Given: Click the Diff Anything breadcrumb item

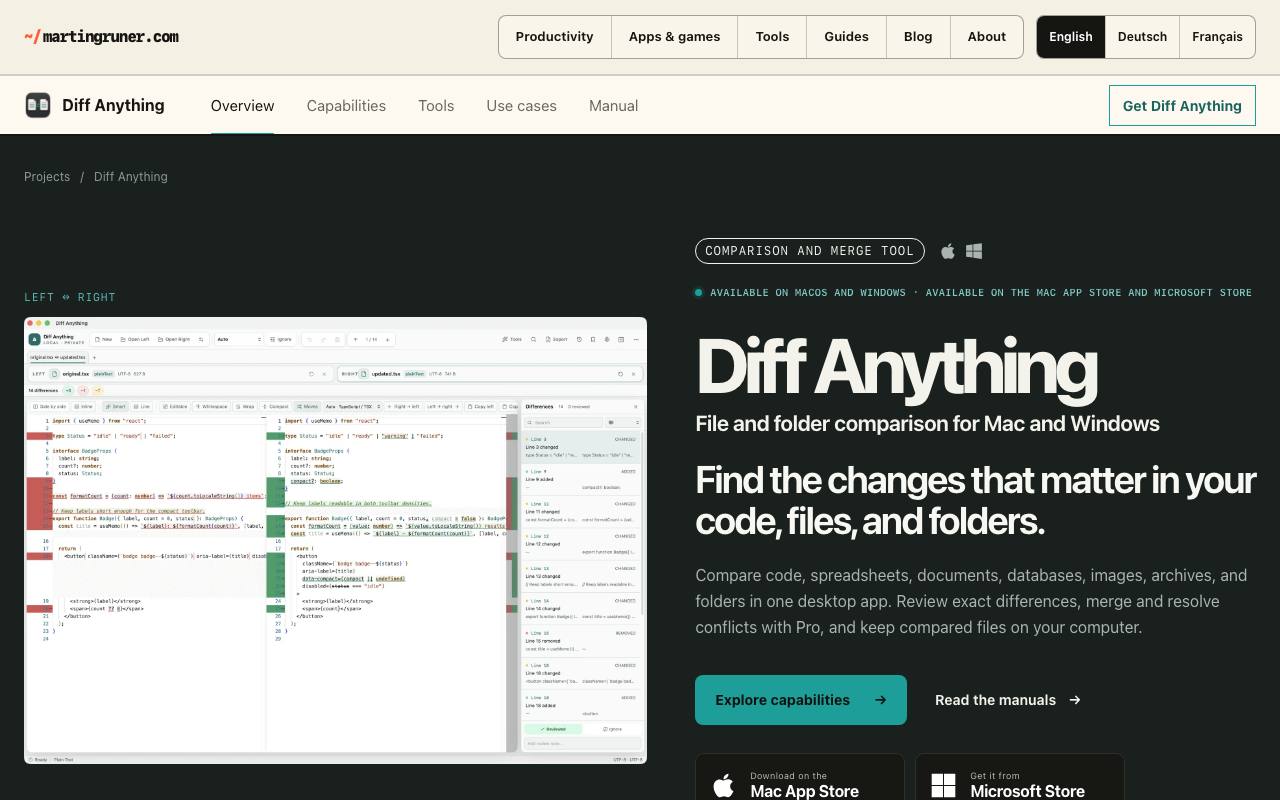Looking at the screenshot, I should pos(131,176).
